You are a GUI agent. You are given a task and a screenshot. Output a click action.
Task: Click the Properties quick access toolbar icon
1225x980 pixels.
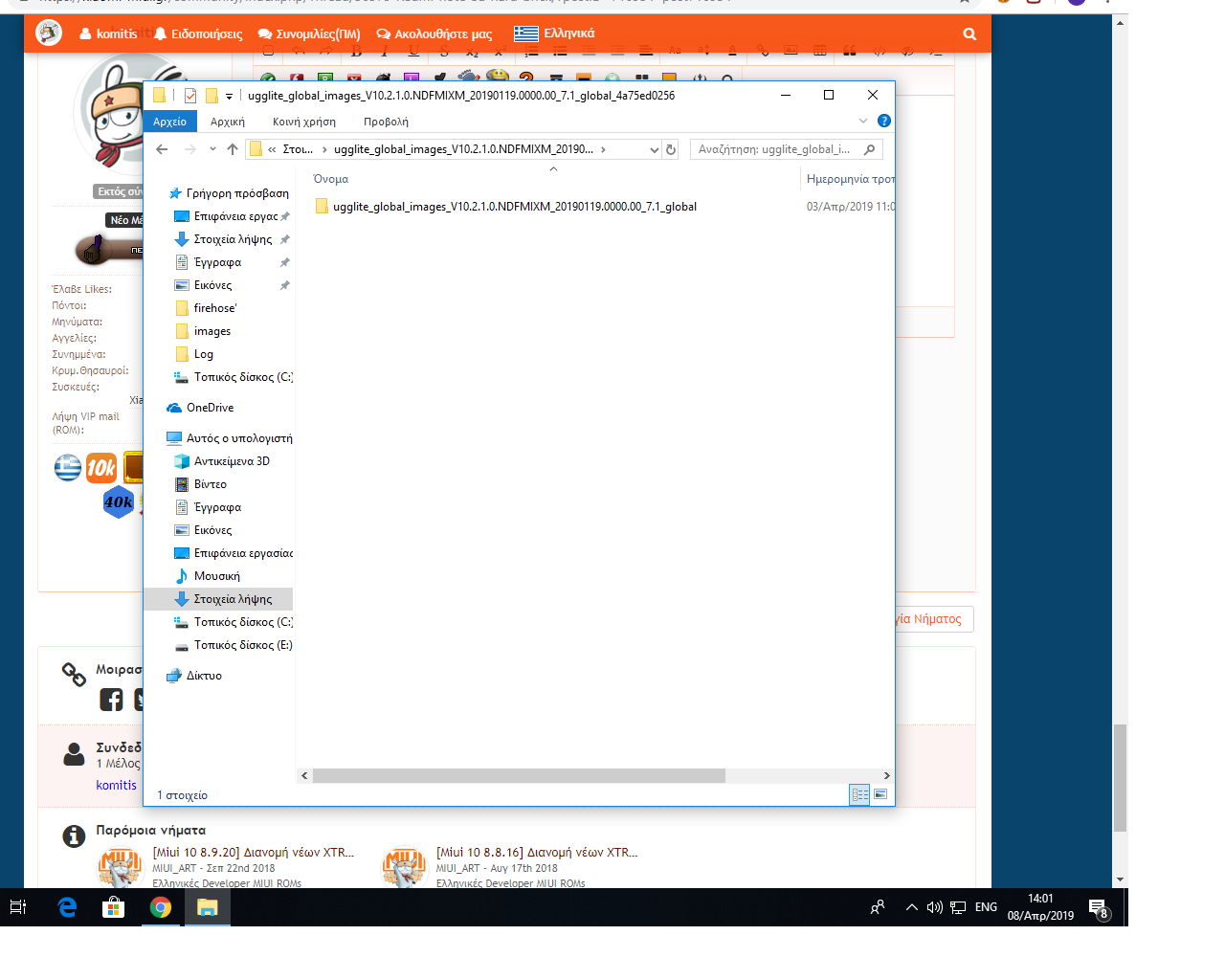coord(190,95)
